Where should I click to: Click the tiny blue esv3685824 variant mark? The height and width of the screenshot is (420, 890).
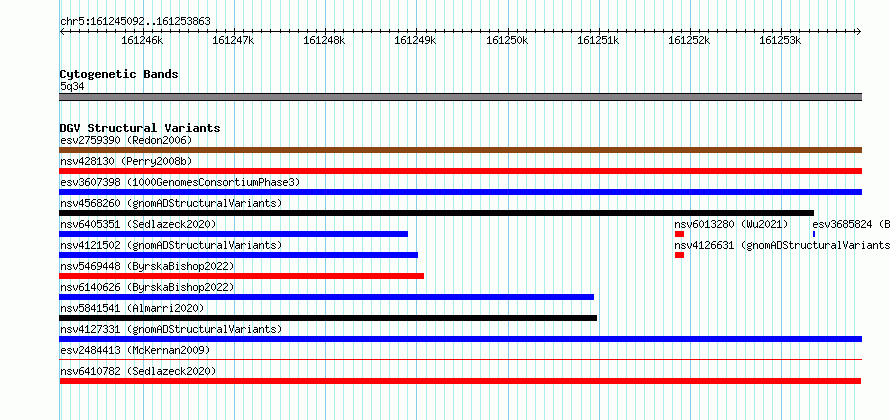pyautogui.click(x=814, y=234)
